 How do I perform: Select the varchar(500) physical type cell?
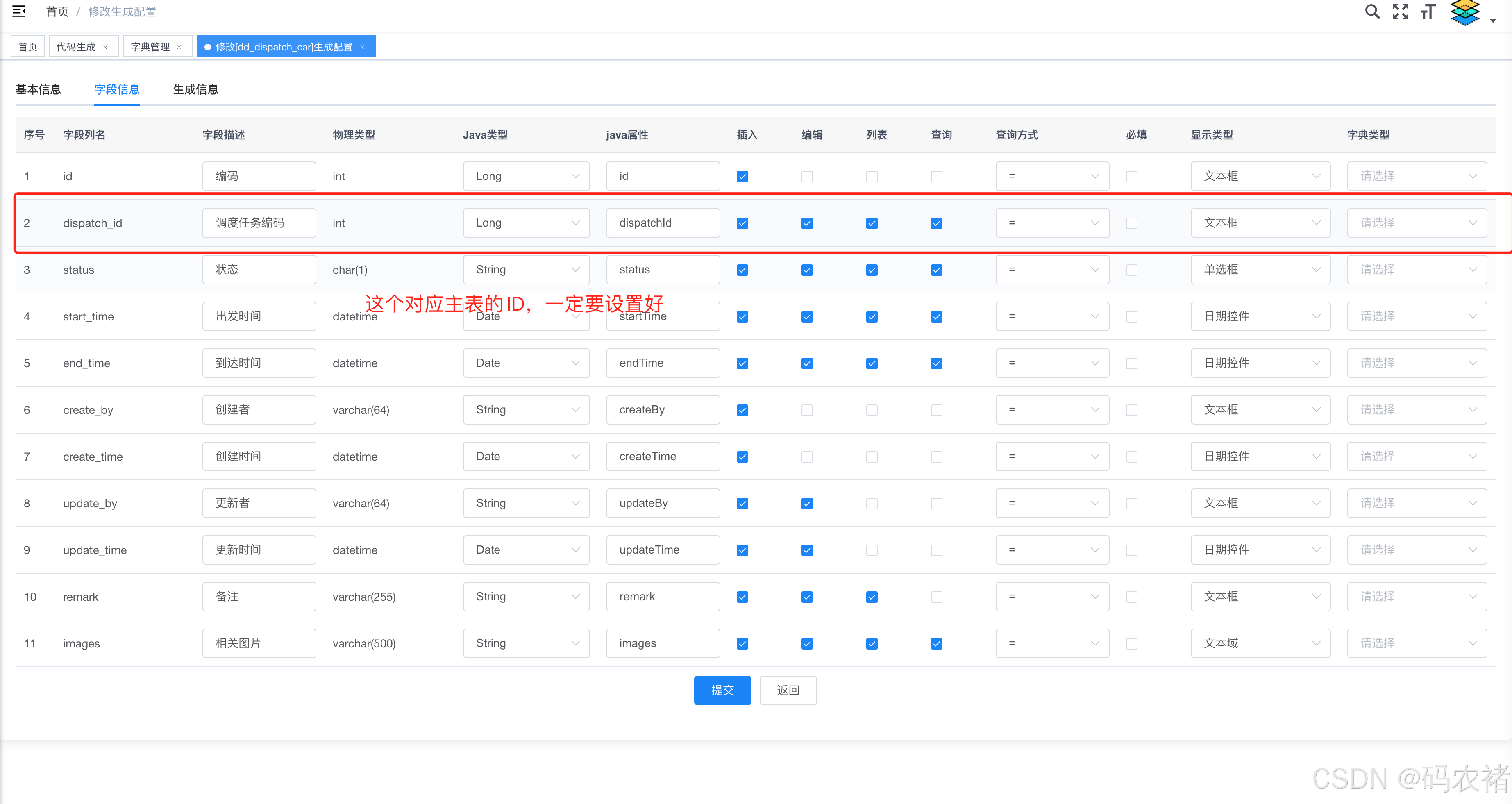pyautogui.click(x=364, y=644)
